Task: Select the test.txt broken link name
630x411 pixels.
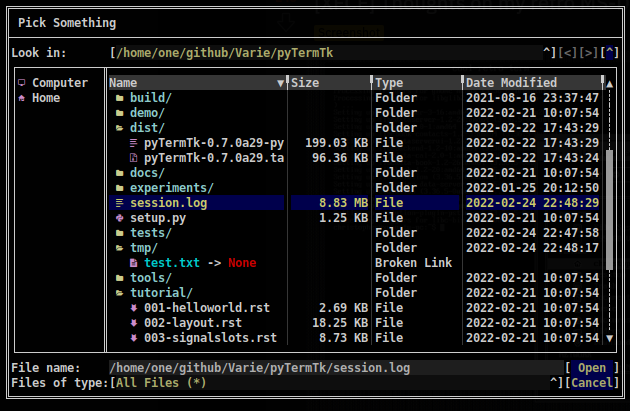Action: pyautogui.click(x=172, y=263)
